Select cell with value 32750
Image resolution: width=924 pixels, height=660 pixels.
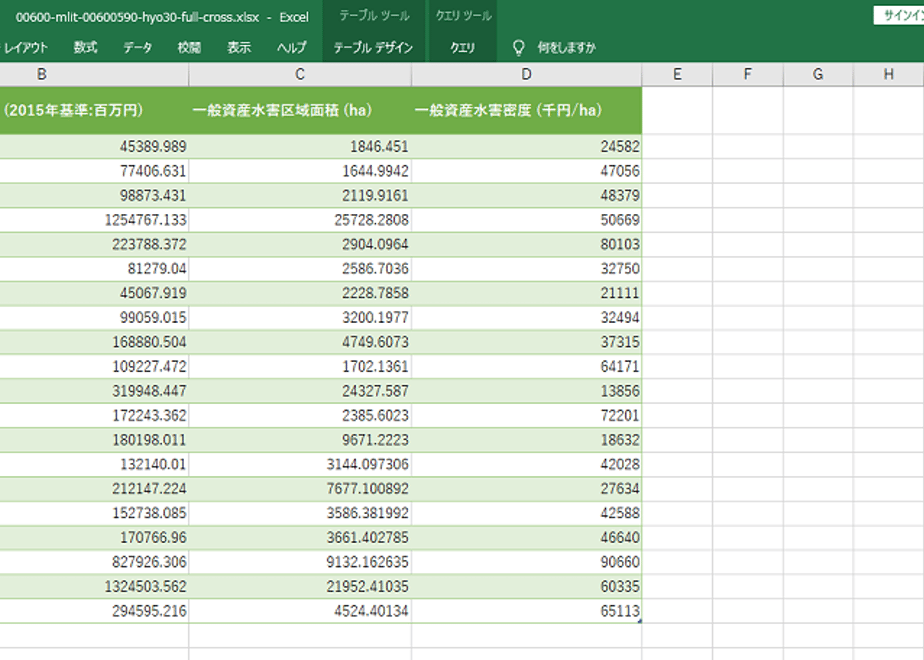point(526,269)
